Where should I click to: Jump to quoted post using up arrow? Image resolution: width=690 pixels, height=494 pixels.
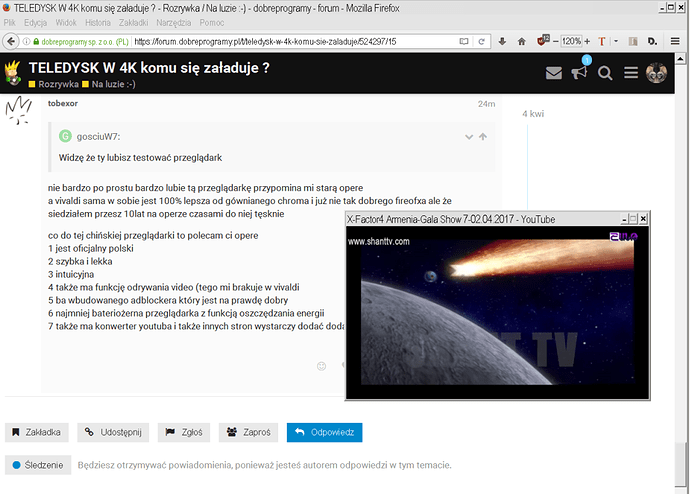483,137
